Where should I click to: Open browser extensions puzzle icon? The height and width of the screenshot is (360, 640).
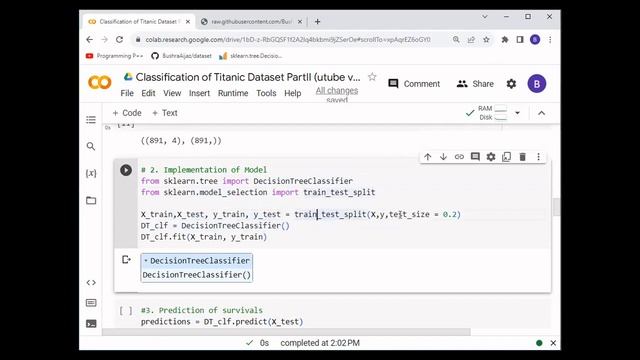[x=505, y=40]
